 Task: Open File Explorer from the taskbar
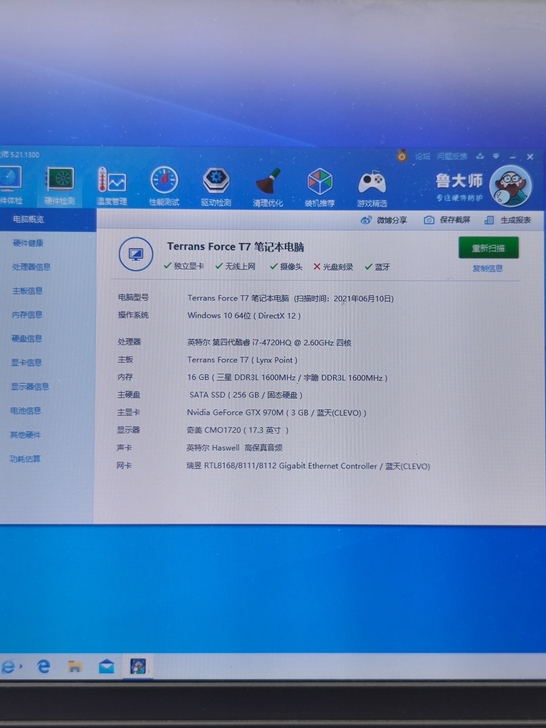point(75,667)
